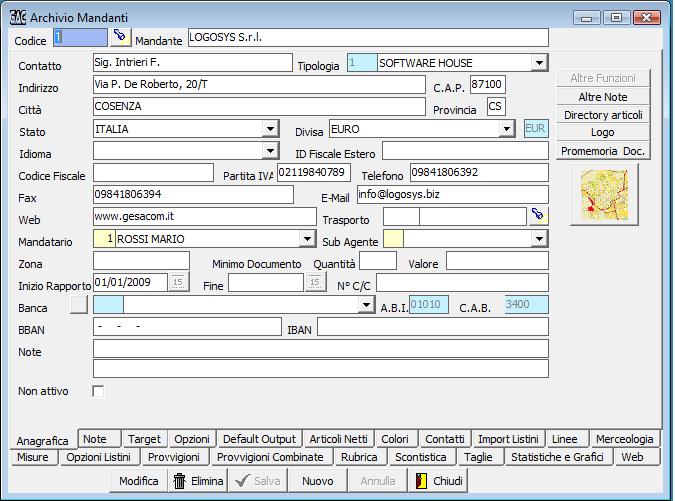Click into the E-Mail input field

click(x=452, y=194)
